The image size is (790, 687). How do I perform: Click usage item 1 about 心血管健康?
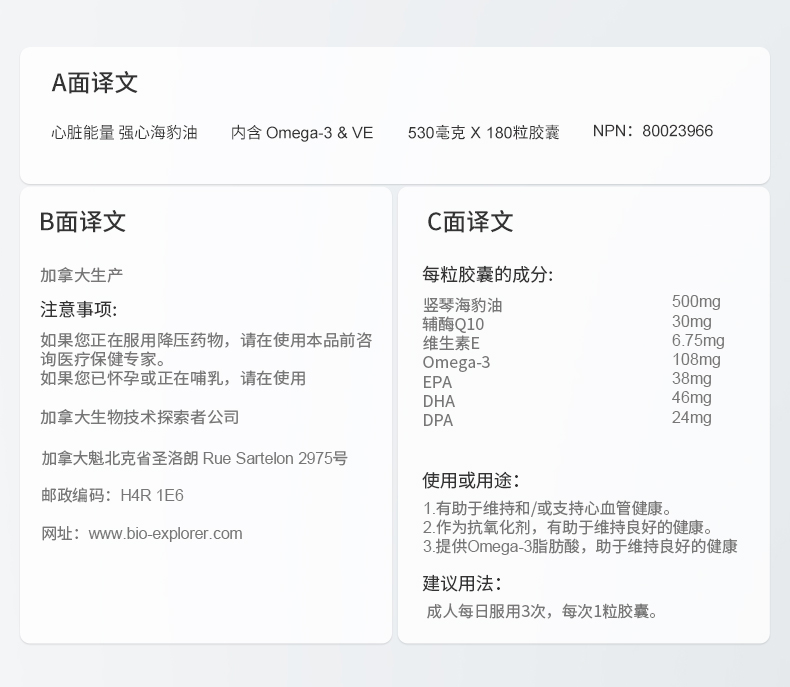point(548,508)
